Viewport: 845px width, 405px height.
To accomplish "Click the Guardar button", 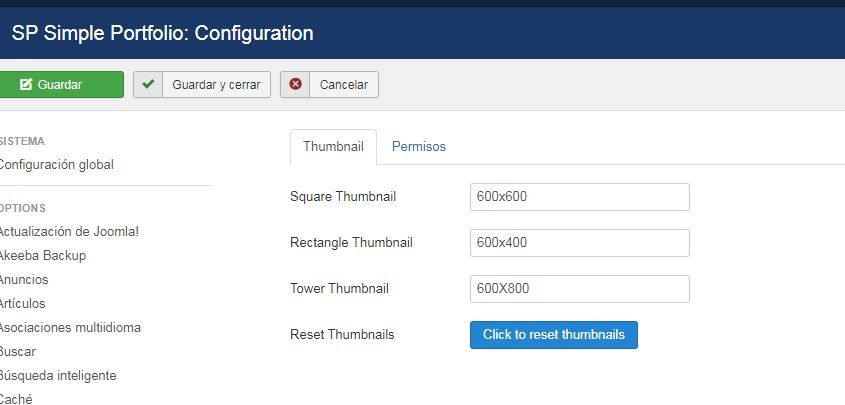I will pyautogui.click(x=61, y=85).
